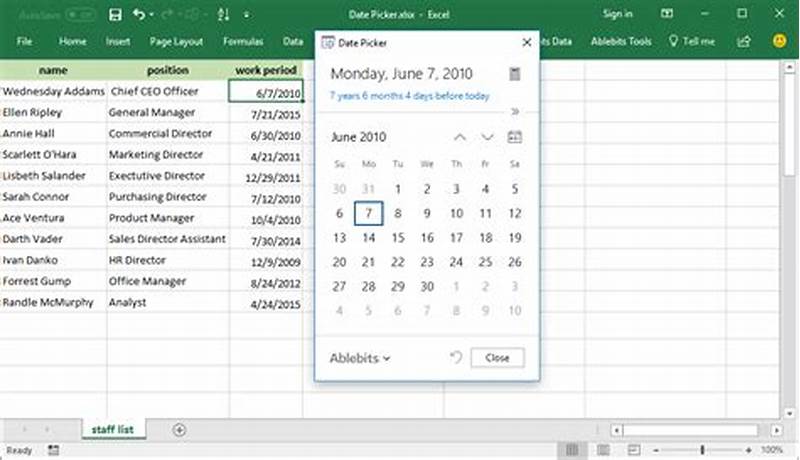Image resolution: width=800 pixels, height=460 pixels.
Task: Select the 'General Manager' cell
Action: (168, 113)
